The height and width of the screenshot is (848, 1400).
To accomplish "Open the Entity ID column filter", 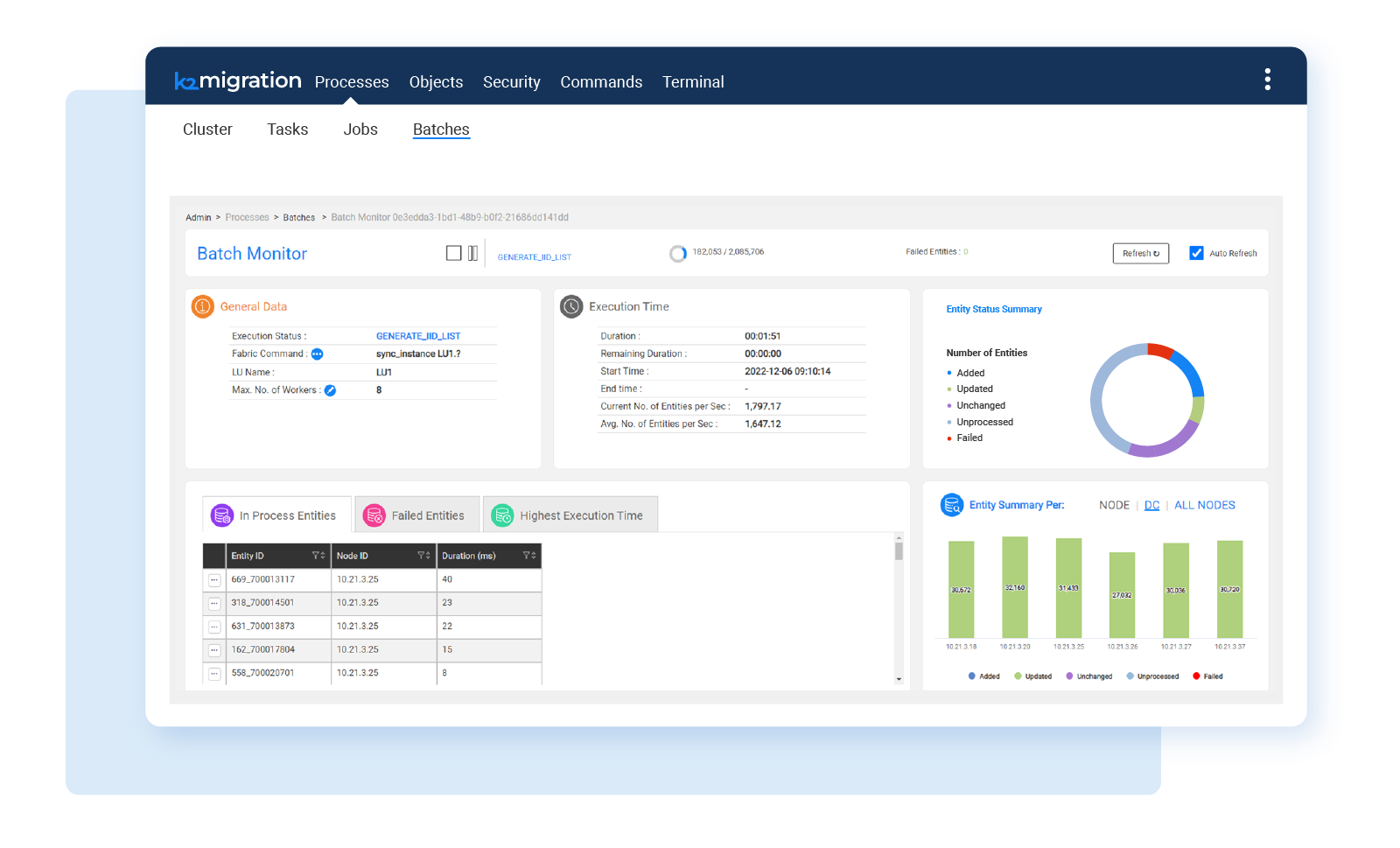I will click(316, 555).
